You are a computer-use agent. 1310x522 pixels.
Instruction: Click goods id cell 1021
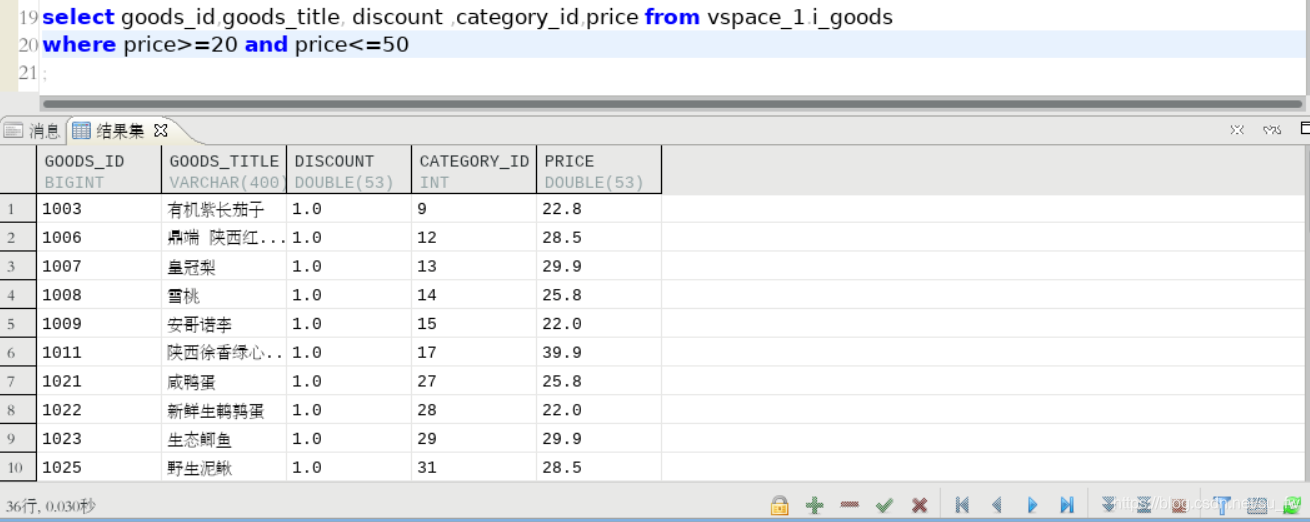(x=100, y=381)
